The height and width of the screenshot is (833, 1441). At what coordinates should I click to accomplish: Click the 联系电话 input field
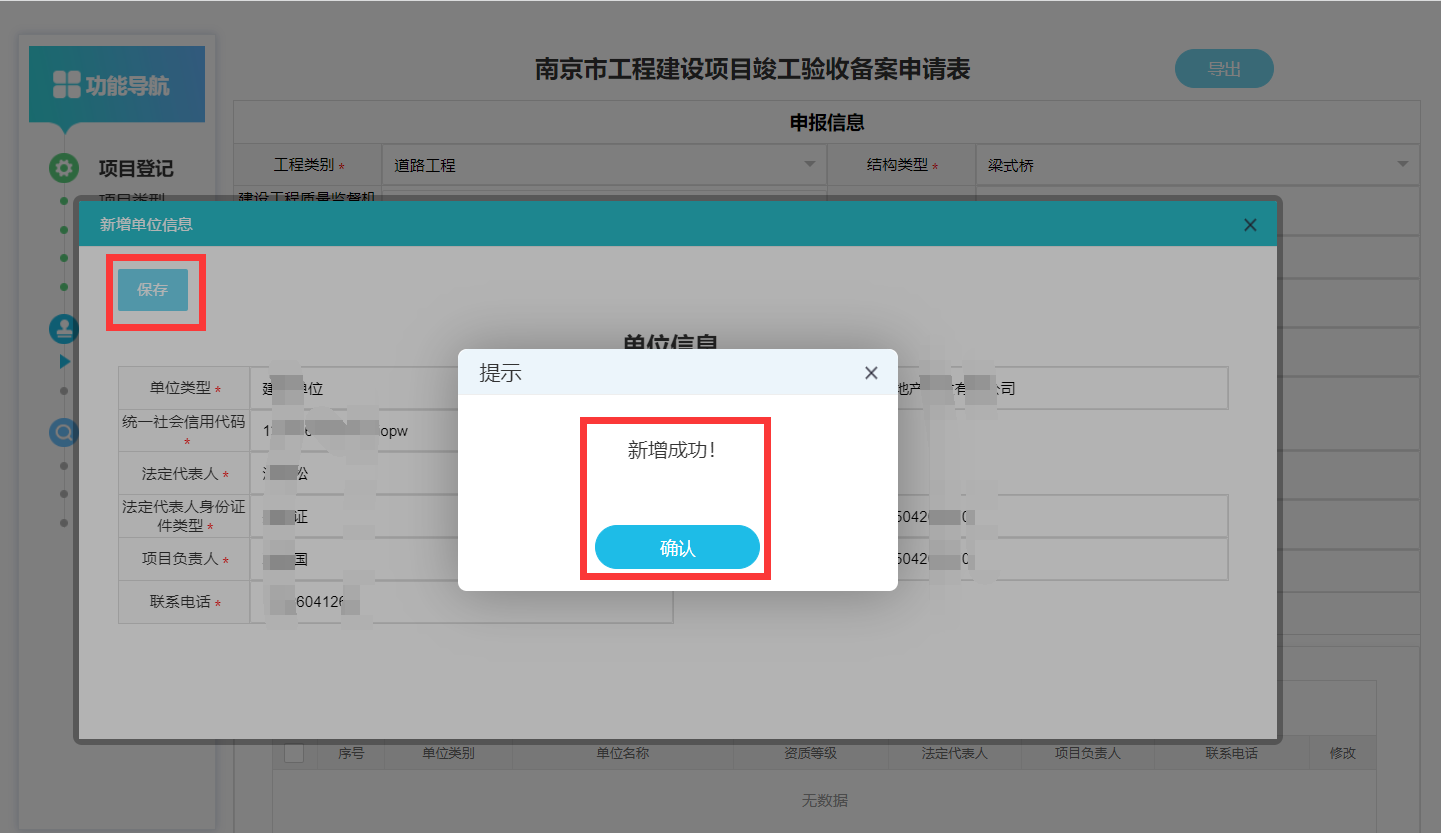pos(460,603)
